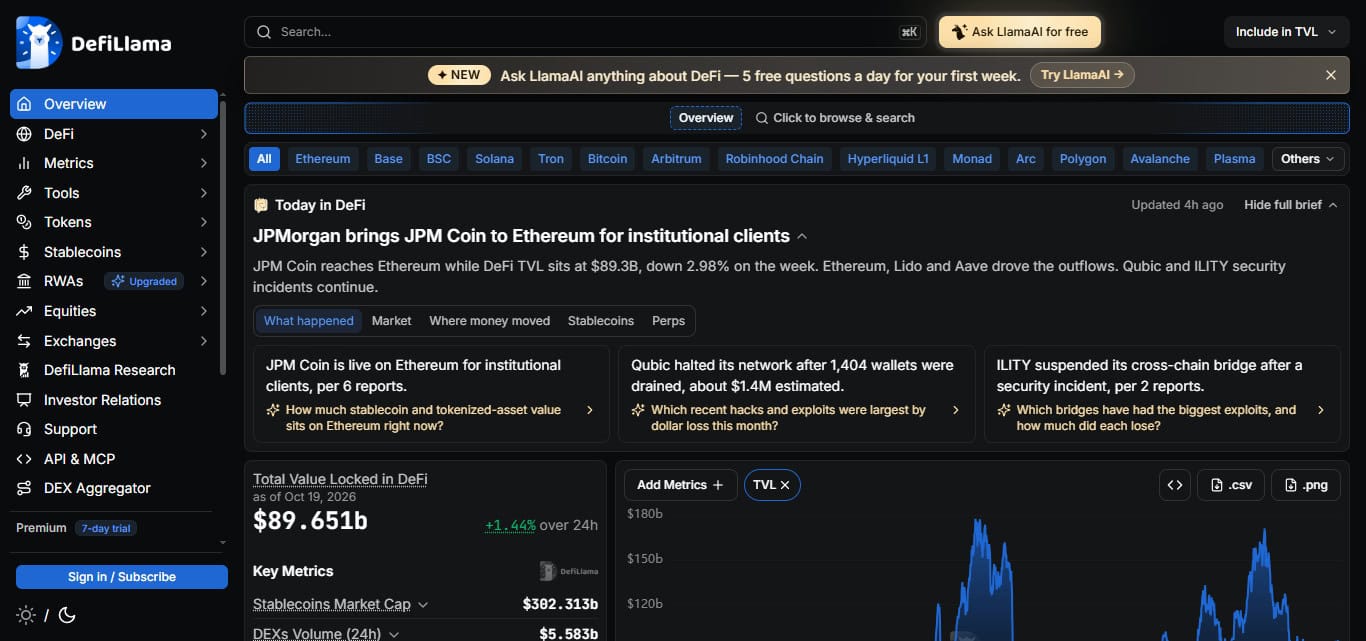1366x641 pixels.
Task: Filter by the Ethereum chain
Action: click(x=323, y=159)
